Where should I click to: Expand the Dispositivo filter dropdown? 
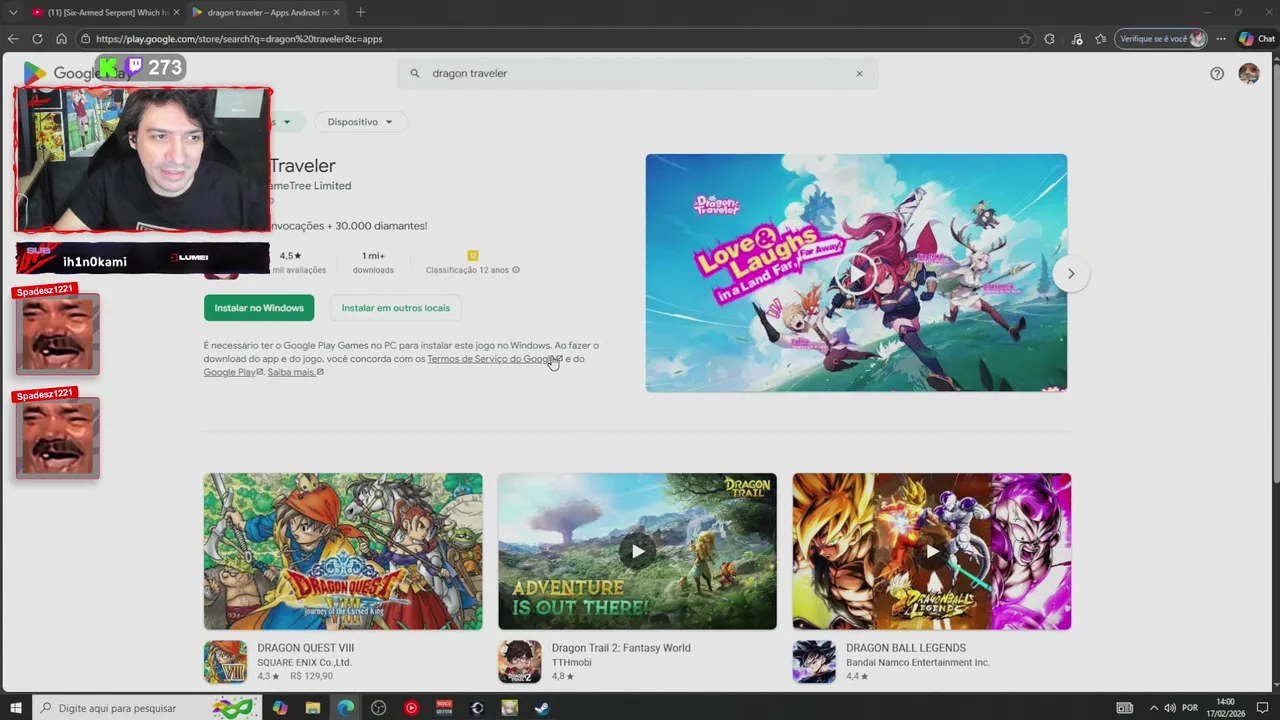click(x=360, y=122)
